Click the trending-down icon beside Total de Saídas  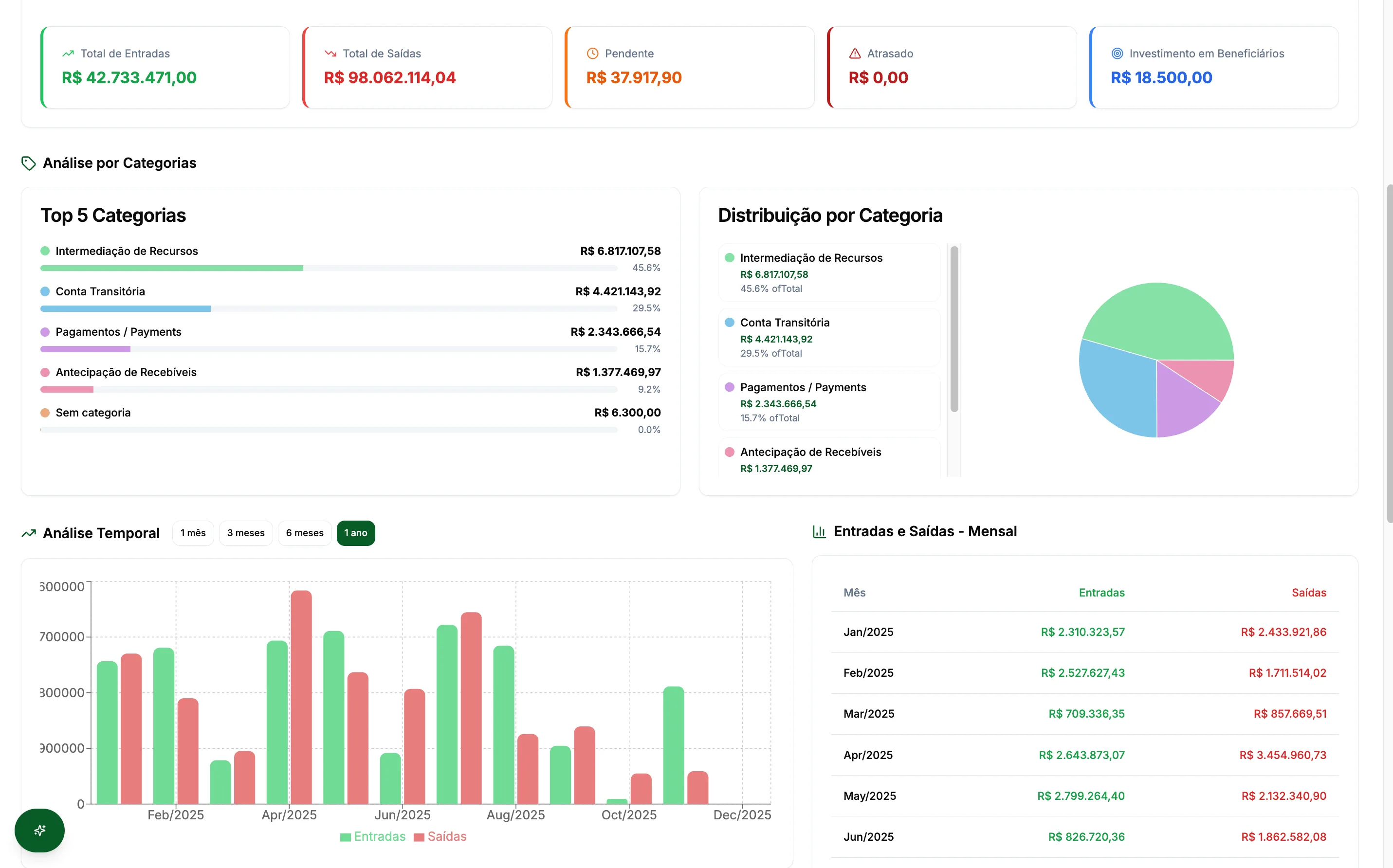330,54
